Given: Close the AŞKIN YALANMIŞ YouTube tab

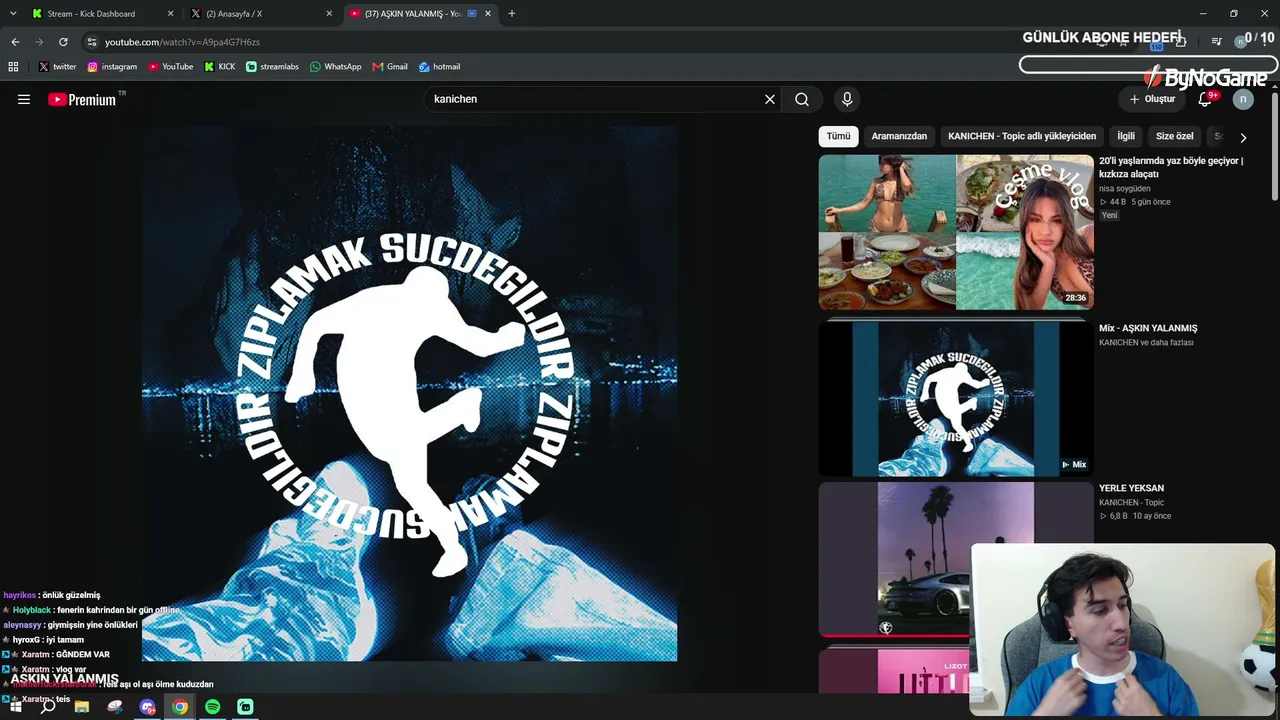Looking at the screenshot, I should pyautogui.click(x=488, y=14).
